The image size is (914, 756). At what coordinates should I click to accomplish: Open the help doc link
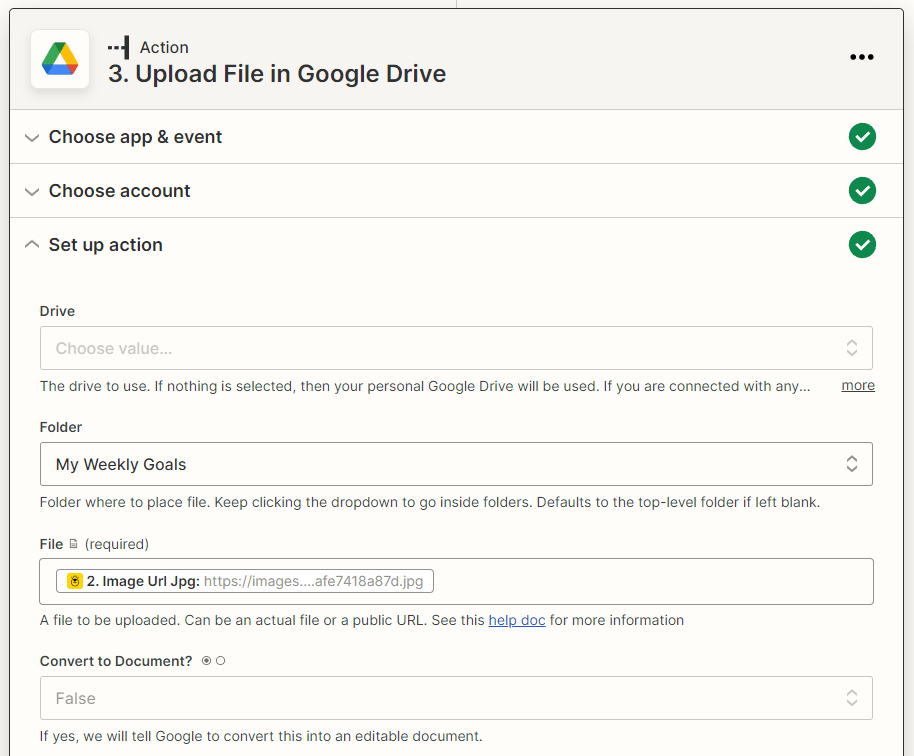pos(516,620)
